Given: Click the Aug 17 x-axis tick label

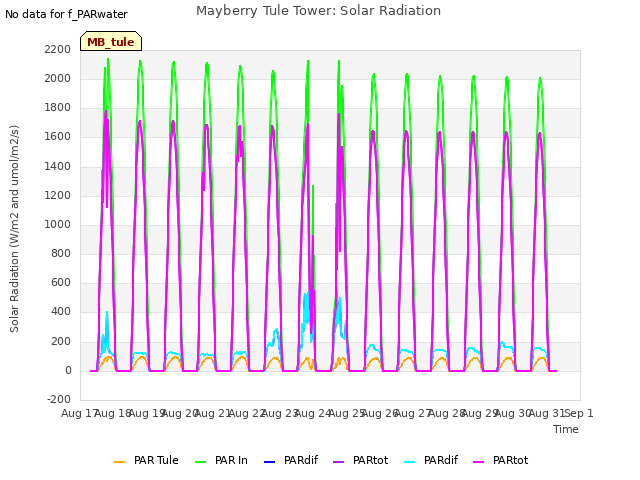Looking at the screenshot, I should pyautogui.click(x=79, y=413).
